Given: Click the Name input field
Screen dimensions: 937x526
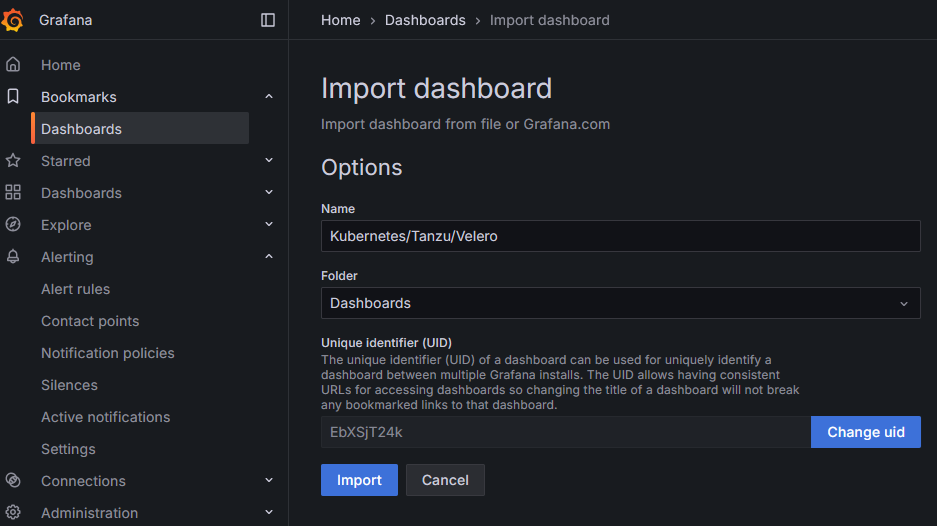Looking at the screenshot, I should (620, 236).
